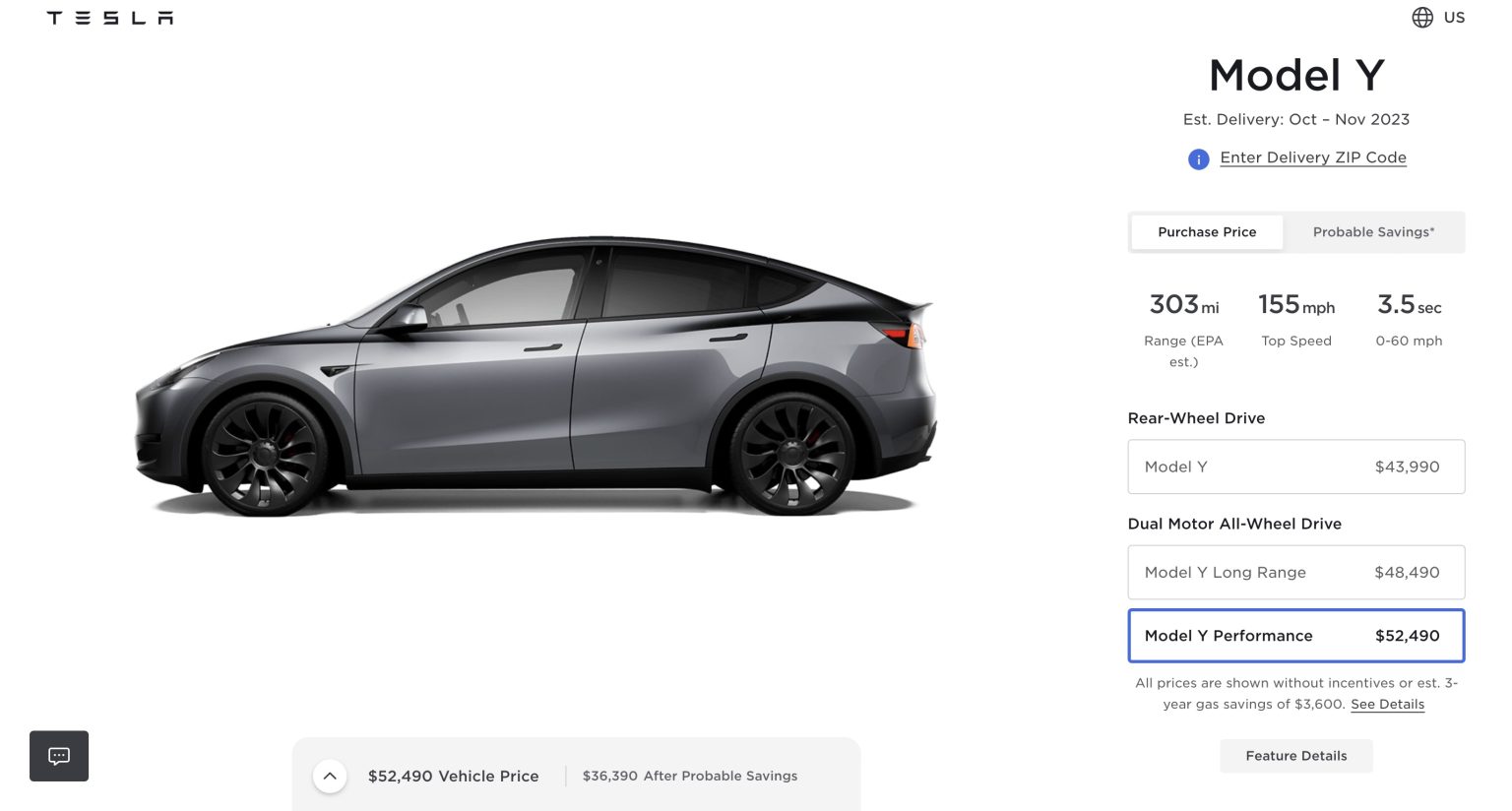Click the 3.5 sec 0-60 mph statistic
Viewport: 1512px width, 811px height.
pyautogui.click(x=1409, y=320)
